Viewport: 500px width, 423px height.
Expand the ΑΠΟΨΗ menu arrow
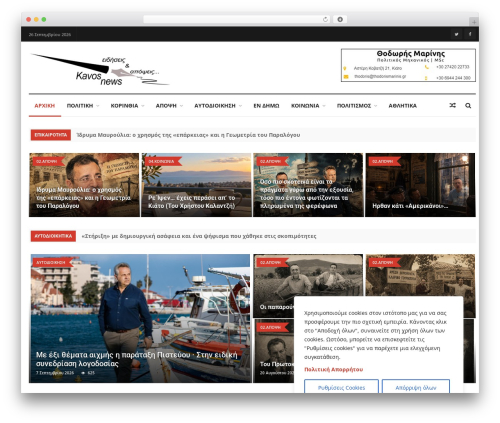181,106
